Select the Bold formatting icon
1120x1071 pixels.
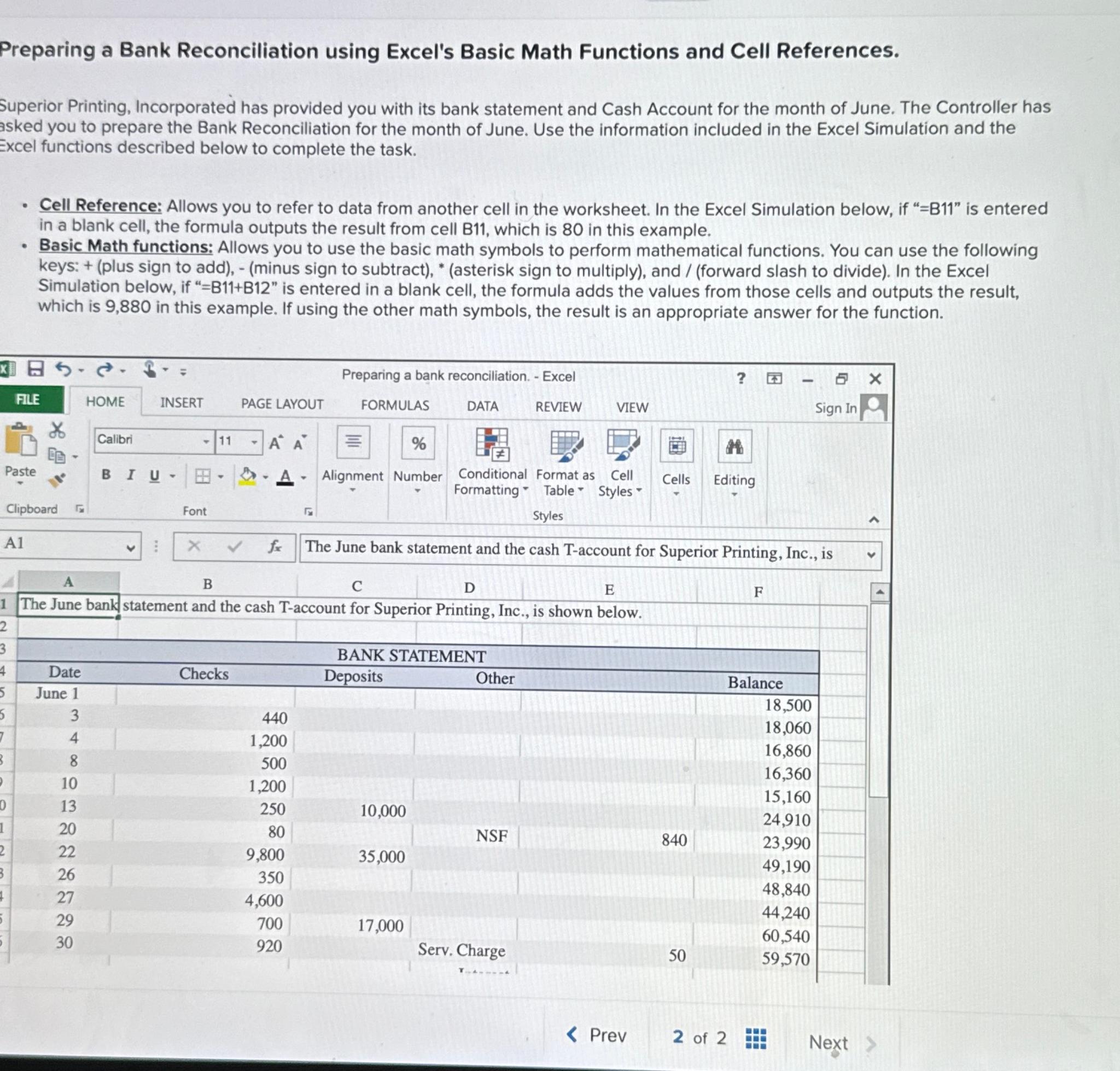[106, 476]
